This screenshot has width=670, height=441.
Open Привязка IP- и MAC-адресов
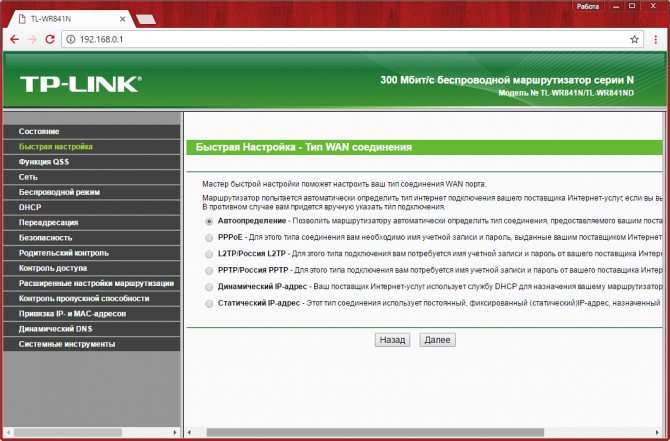91,314
